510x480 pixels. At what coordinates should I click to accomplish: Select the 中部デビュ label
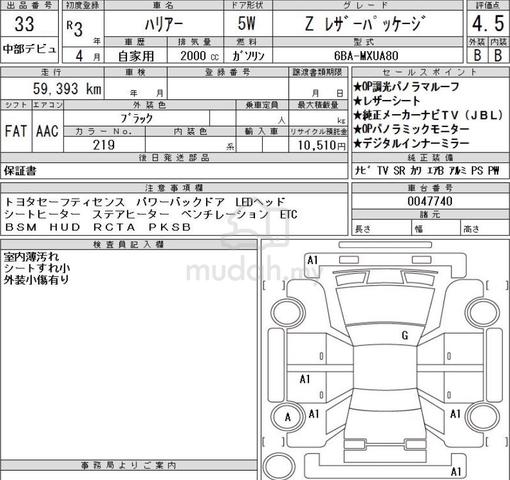pyautogui.click(x=29, y=49)
